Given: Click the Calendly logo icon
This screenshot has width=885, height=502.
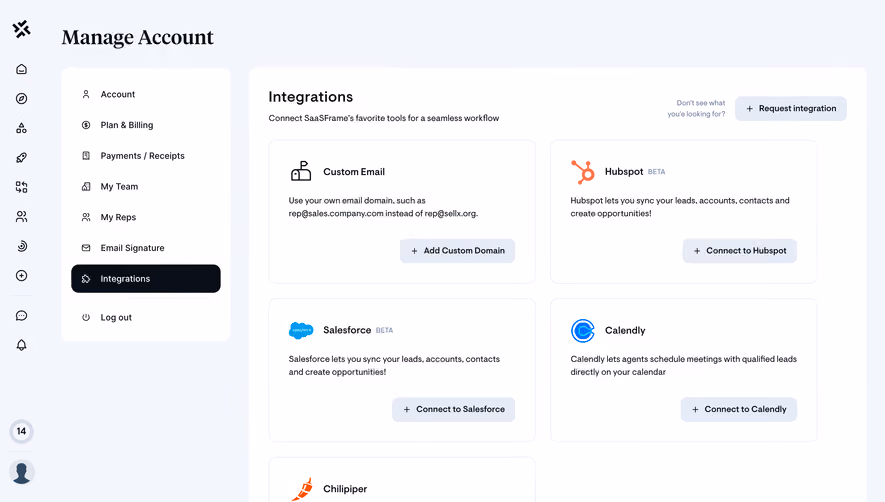Looking at the screenshot, I should click(x=582, y=331).
